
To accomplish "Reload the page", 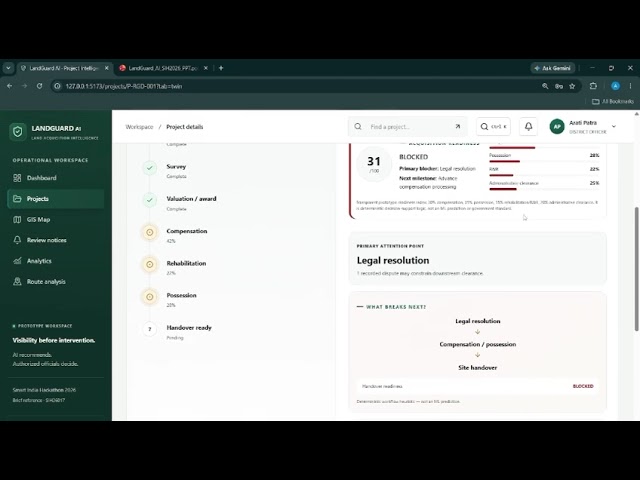I will click(39, 86).
